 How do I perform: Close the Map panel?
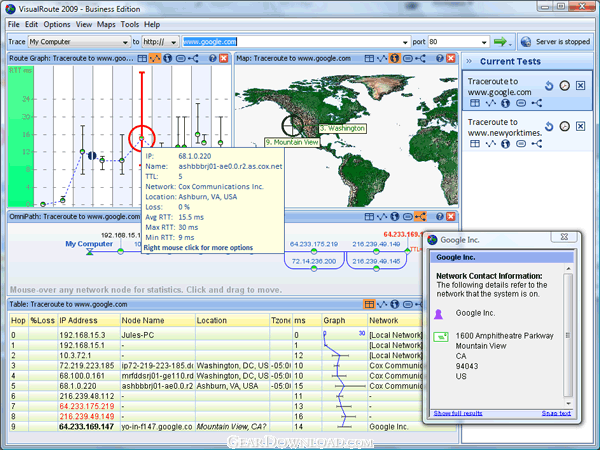pos(451,59)
